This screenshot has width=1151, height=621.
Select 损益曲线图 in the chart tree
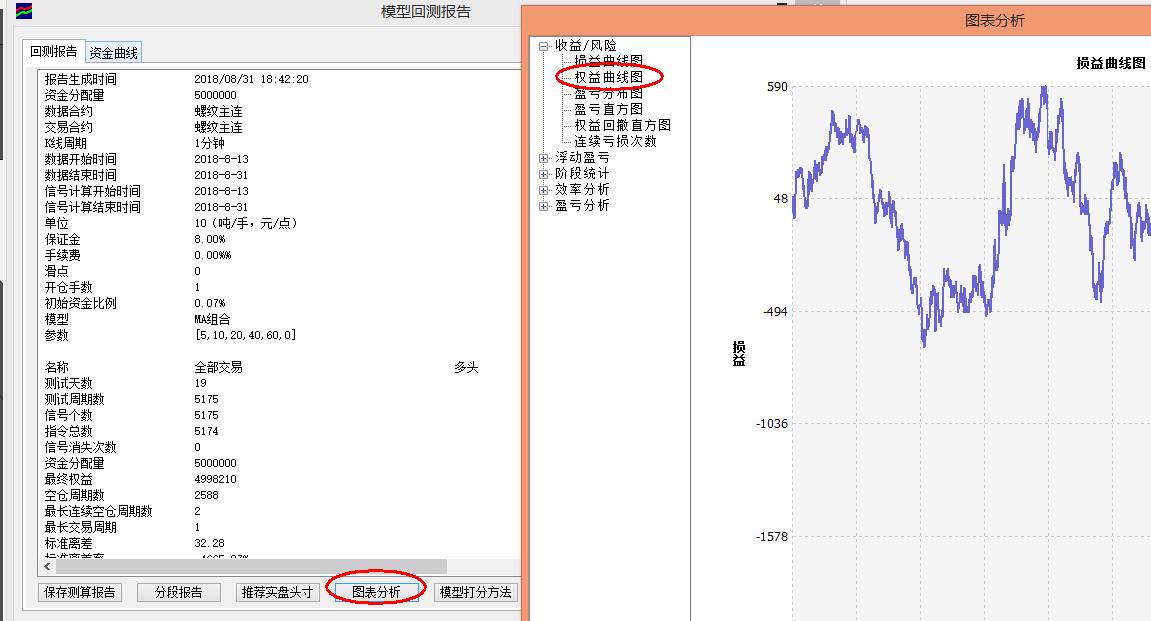[608, 62]
